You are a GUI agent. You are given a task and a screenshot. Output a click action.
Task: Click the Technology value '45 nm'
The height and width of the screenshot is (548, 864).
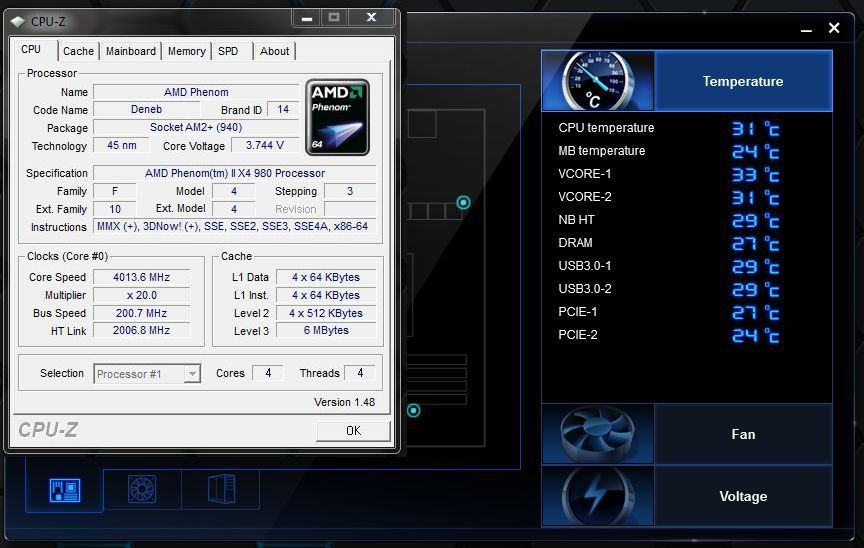[121, 145]
